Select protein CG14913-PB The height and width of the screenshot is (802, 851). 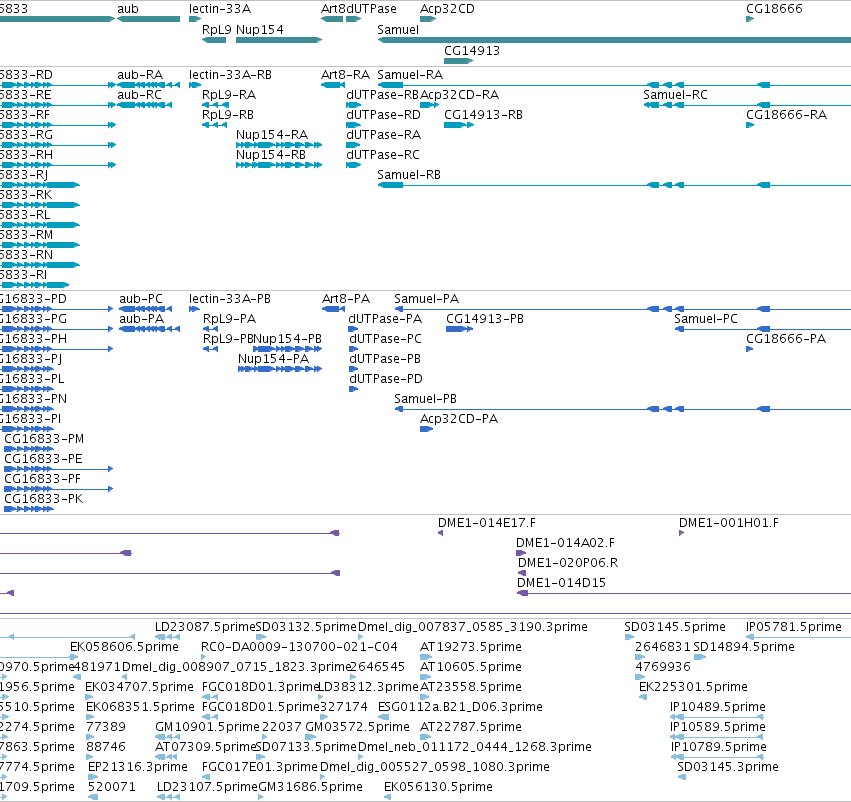[485, 319]
